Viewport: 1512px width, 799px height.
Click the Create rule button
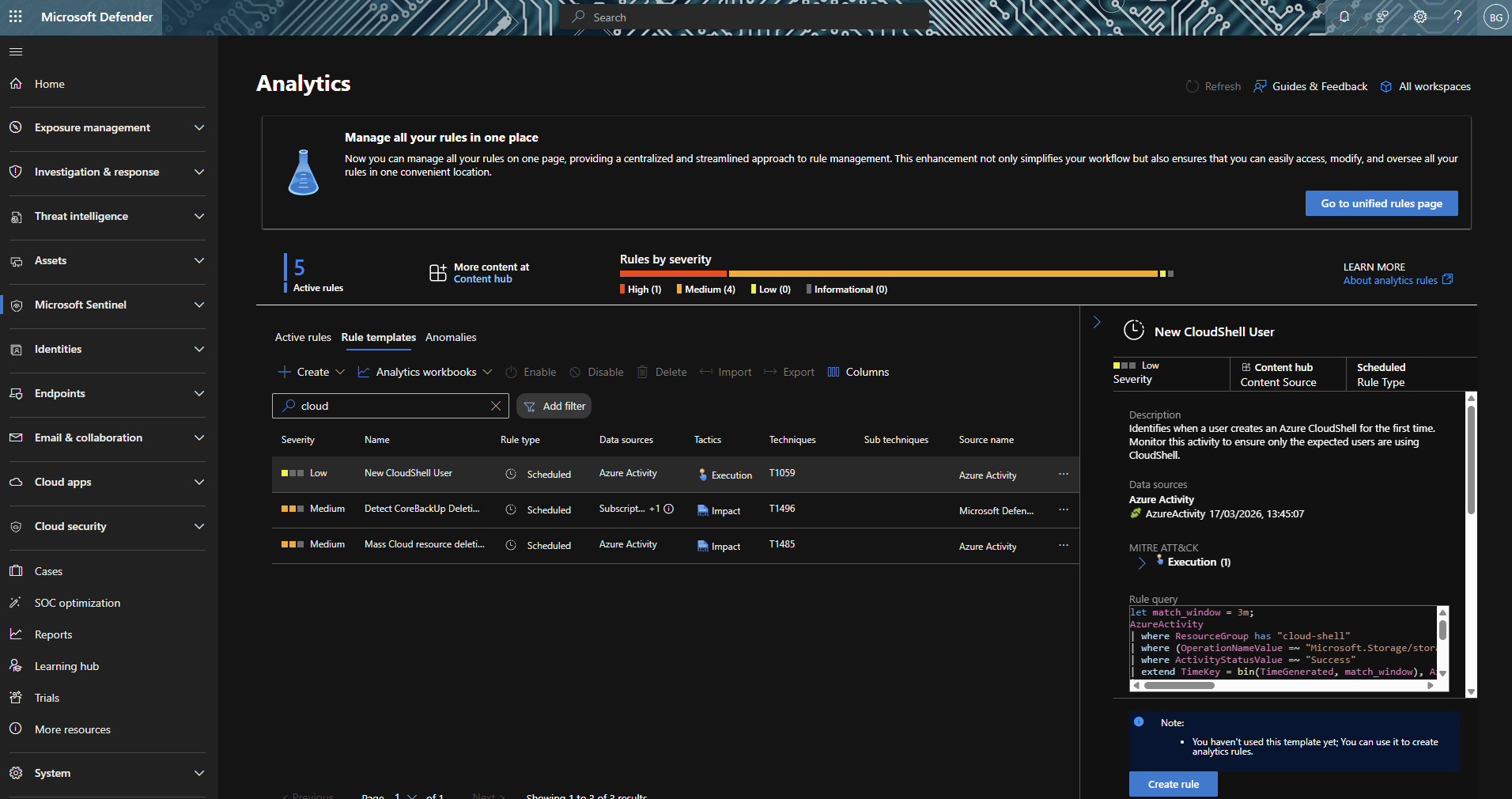click(1173, 784)
